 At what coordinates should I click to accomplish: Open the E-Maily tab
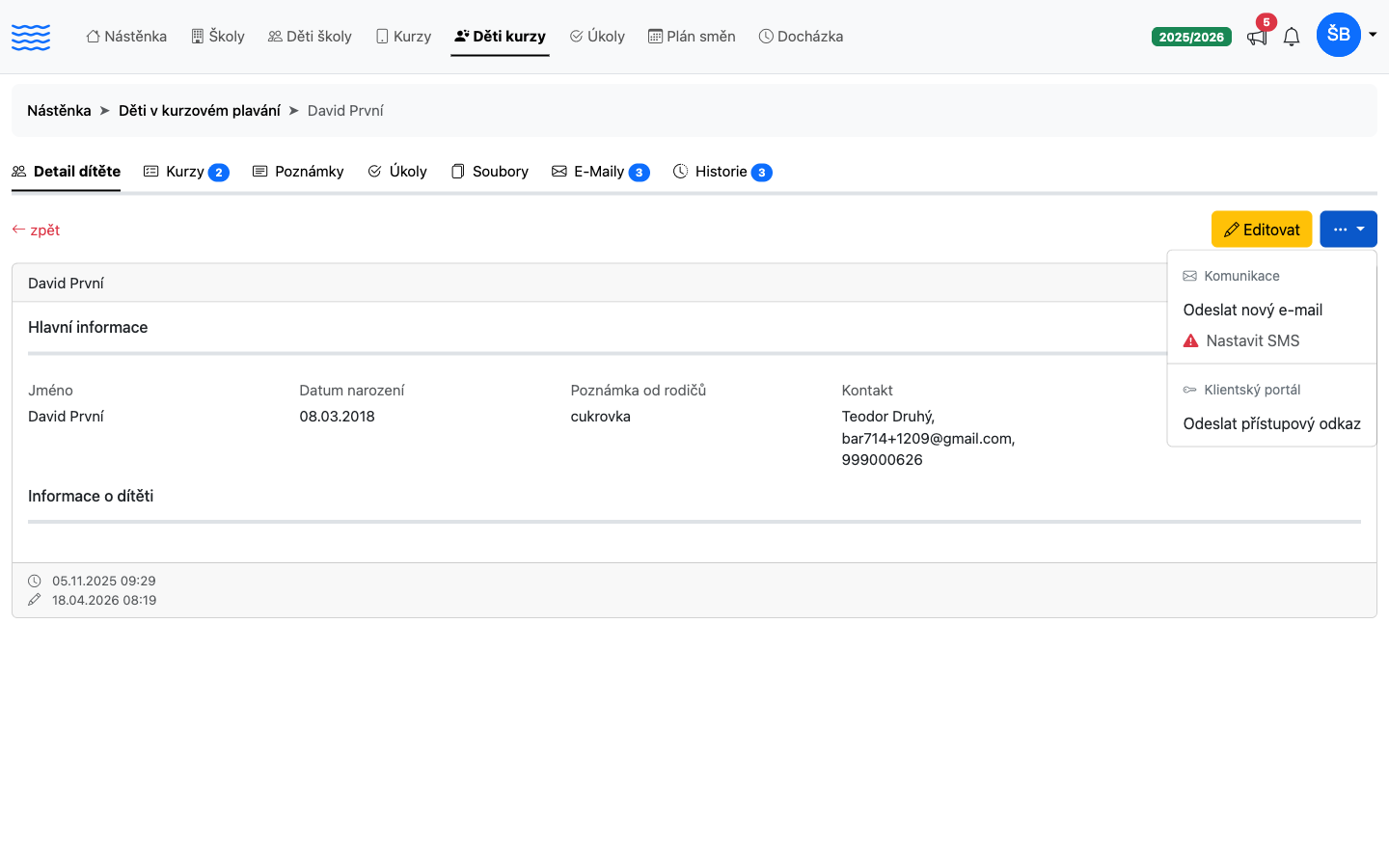601,172
